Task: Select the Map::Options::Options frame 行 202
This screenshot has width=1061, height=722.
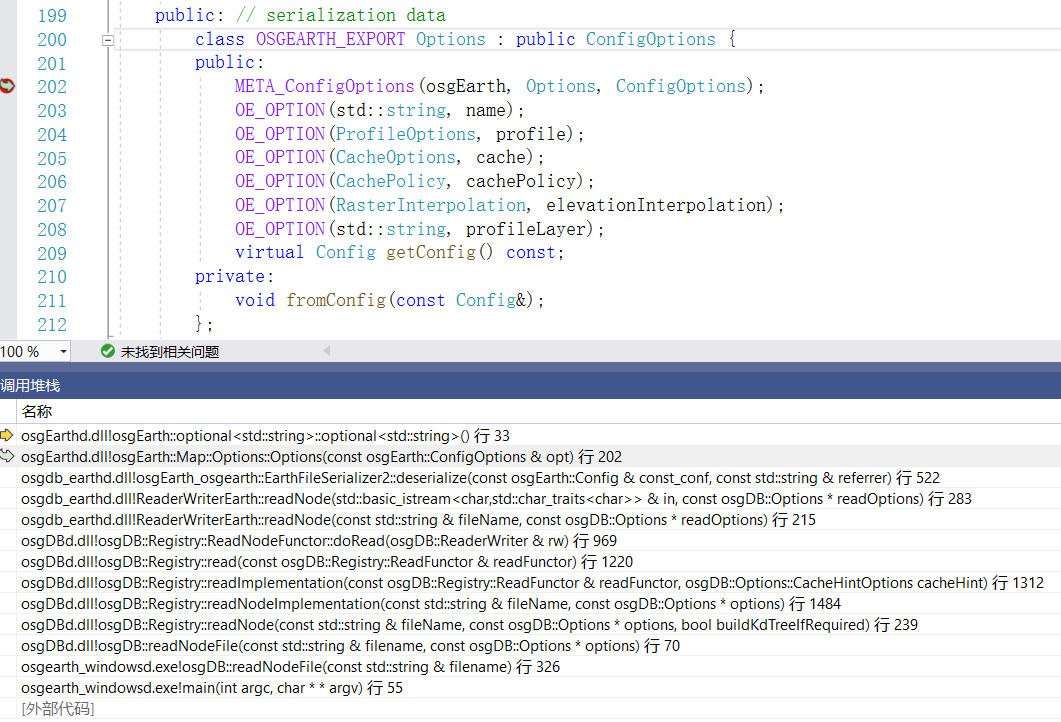Action: click(x=321, y=457)
